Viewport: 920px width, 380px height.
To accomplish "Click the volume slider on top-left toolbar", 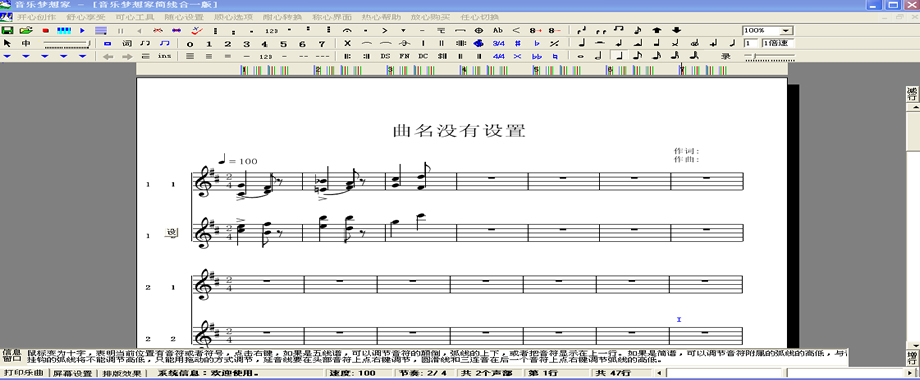I will point(67,43).
